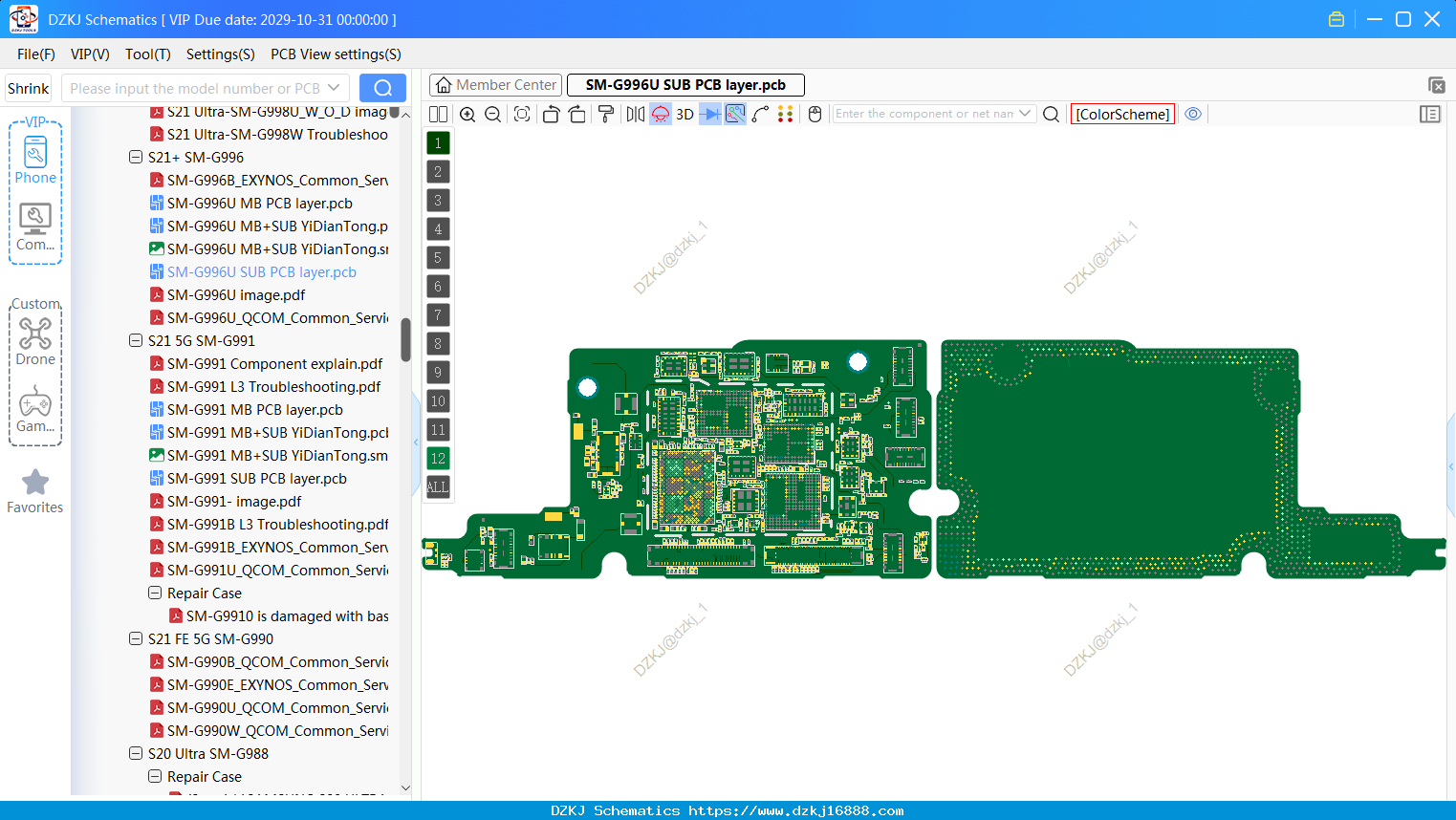The height and width of the screenshot is (820, 1456).
Task: Open SM-G991 SUB PCB layer.pcb
Action: (x=256, y=478)
